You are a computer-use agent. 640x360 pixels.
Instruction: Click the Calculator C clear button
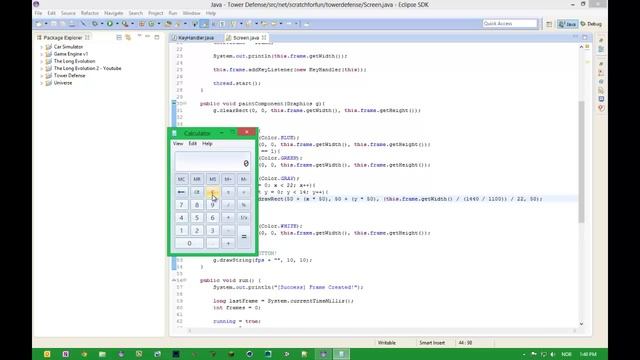212,192
